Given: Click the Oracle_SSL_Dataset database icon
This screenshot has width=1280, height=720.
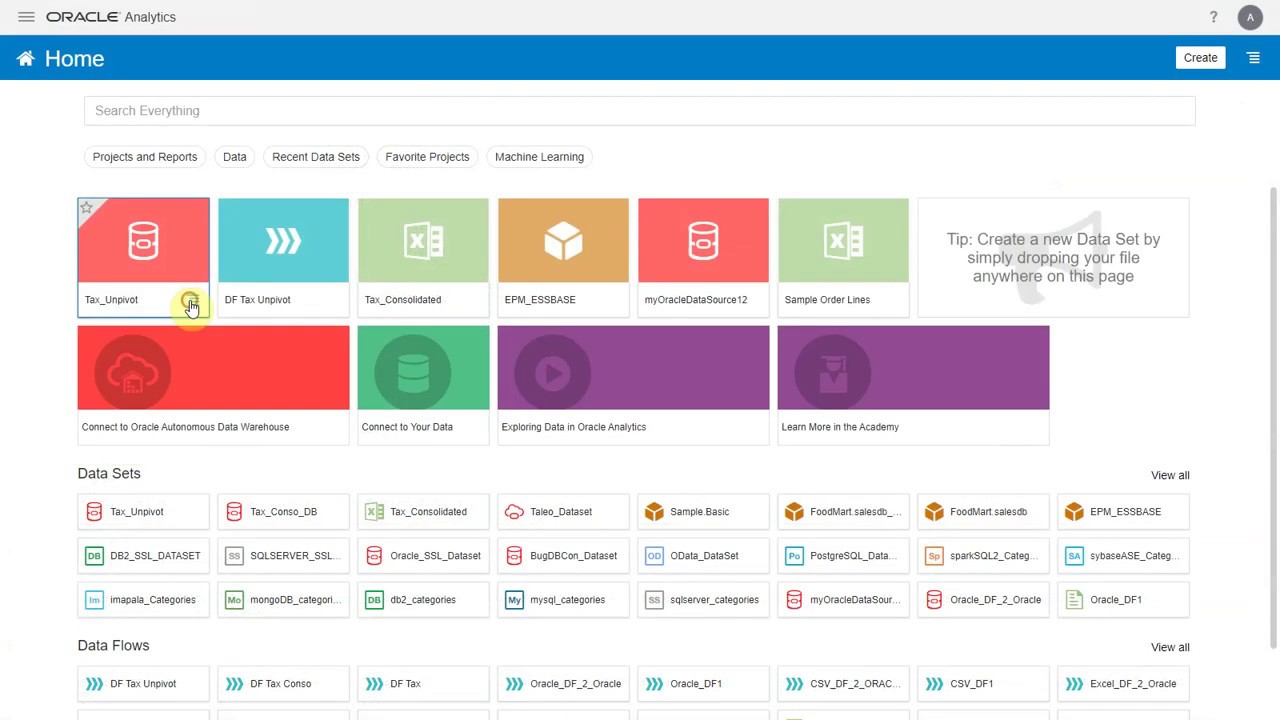Looking at the screenshot, I should (374, 556).
